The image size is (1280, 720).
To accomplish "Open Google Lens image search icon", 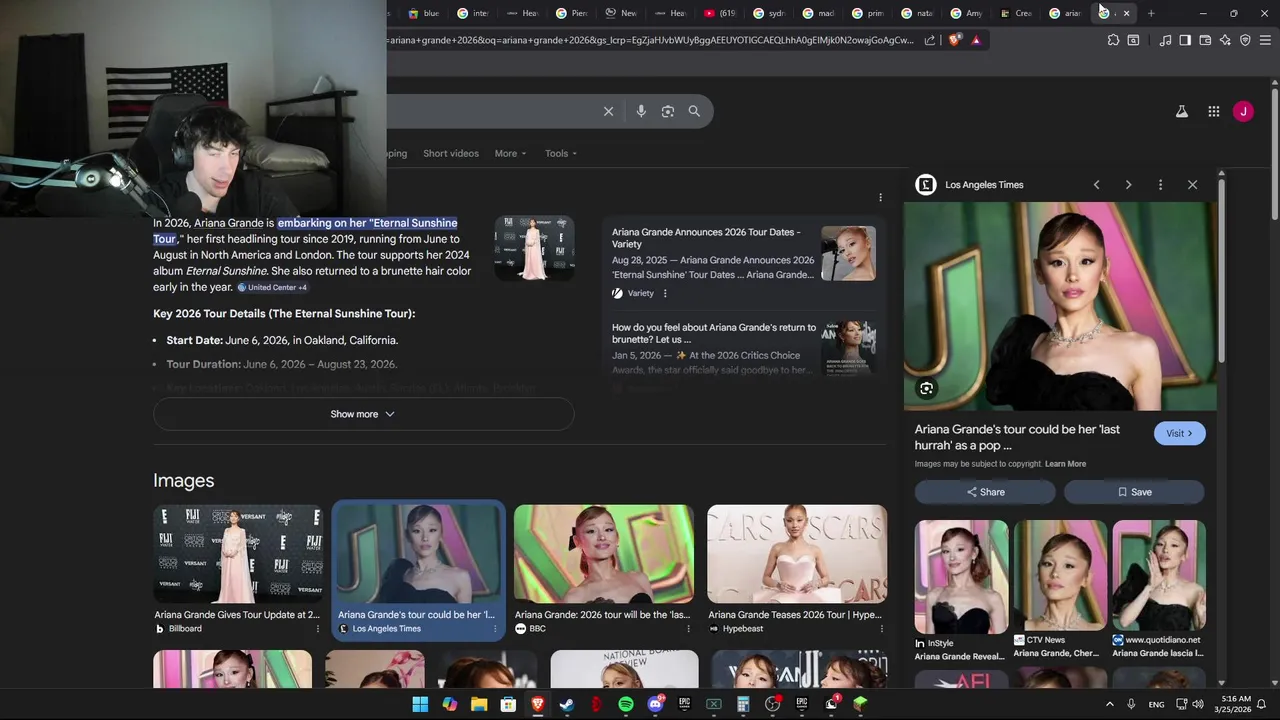I will coord(668,111).
